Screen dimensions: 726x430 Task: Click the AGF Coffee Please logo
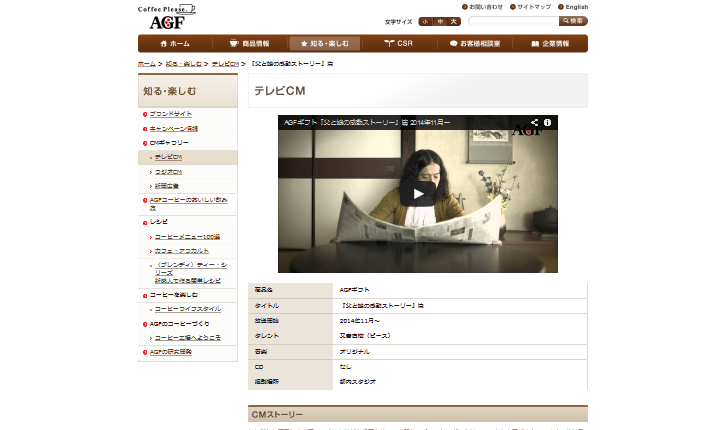(x=167, y=17)
